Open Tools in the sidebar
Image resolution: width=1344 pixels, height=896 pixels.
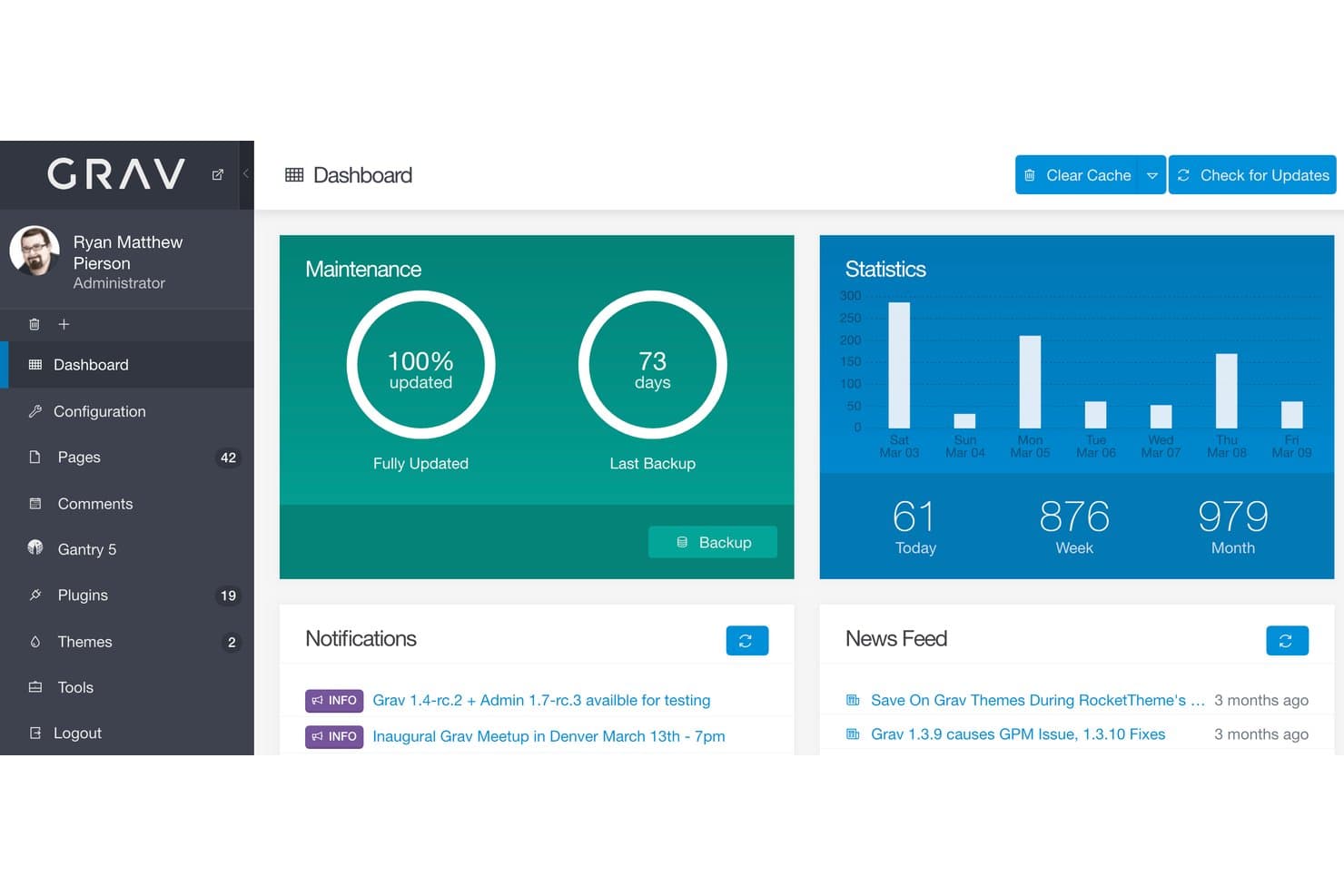(x=127, y=687)
